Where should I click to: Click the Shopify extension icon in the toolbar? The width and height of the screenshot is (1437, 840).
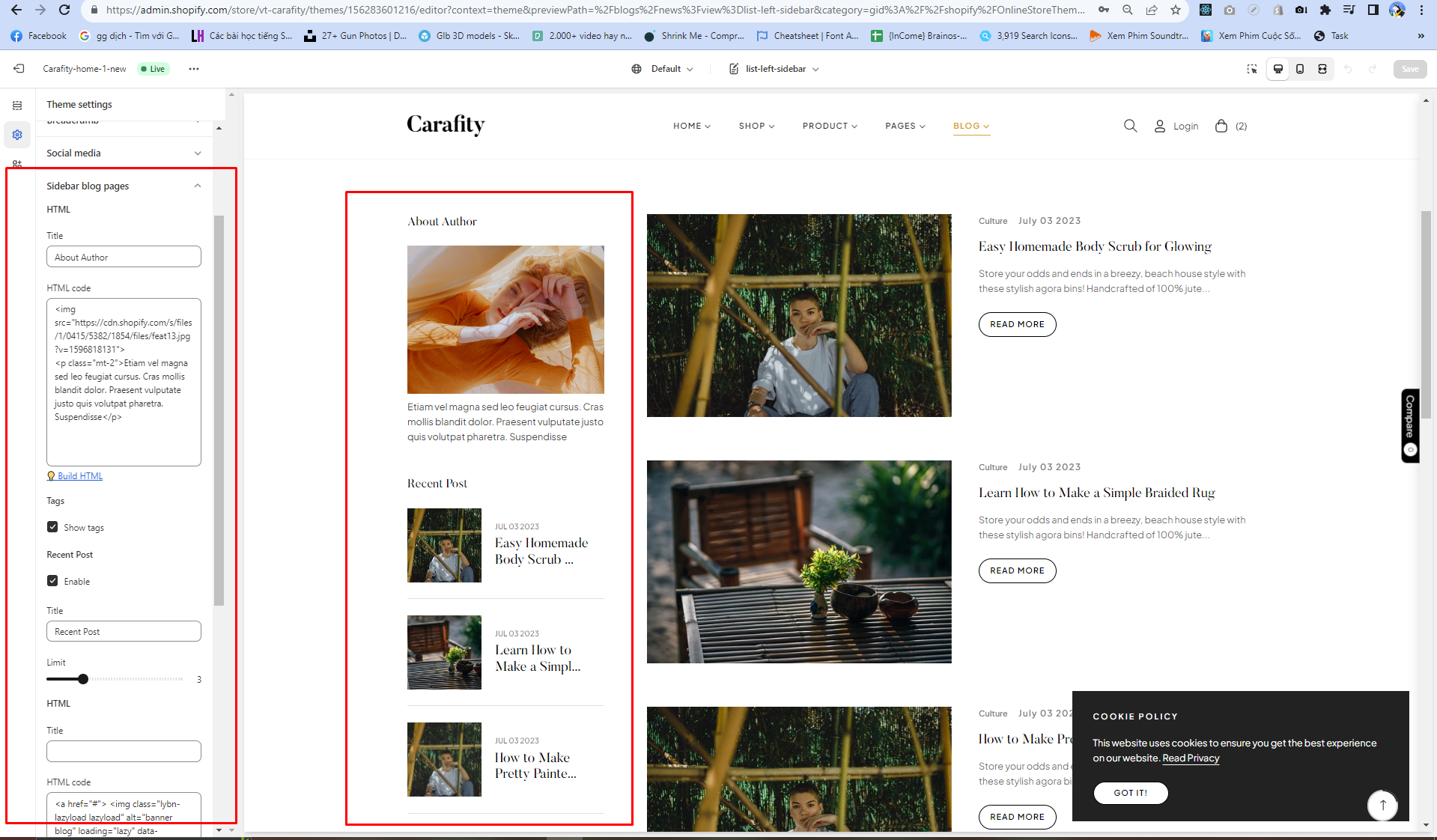tap(1277, 10)
